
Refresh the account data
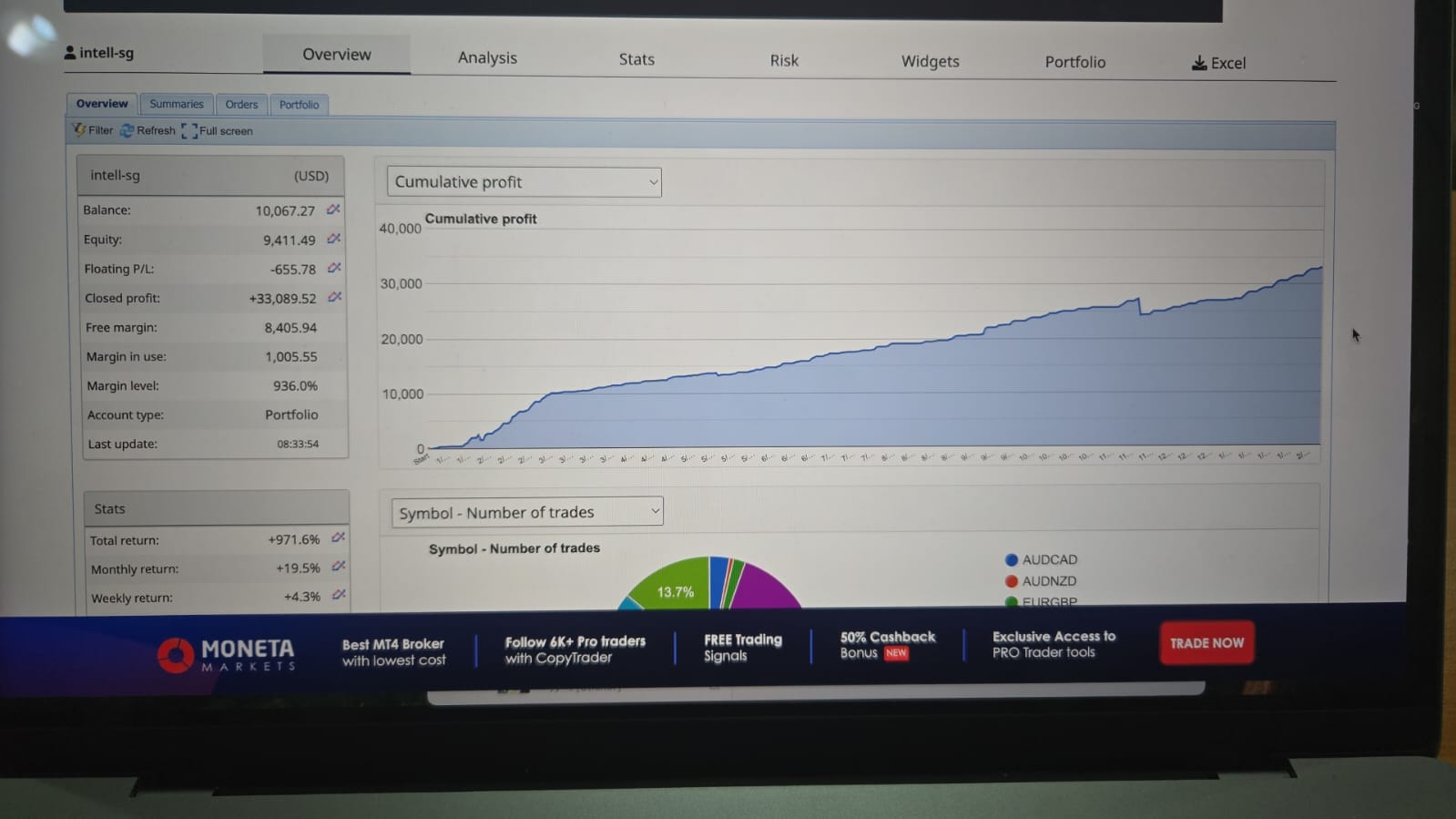click(148, 130)
